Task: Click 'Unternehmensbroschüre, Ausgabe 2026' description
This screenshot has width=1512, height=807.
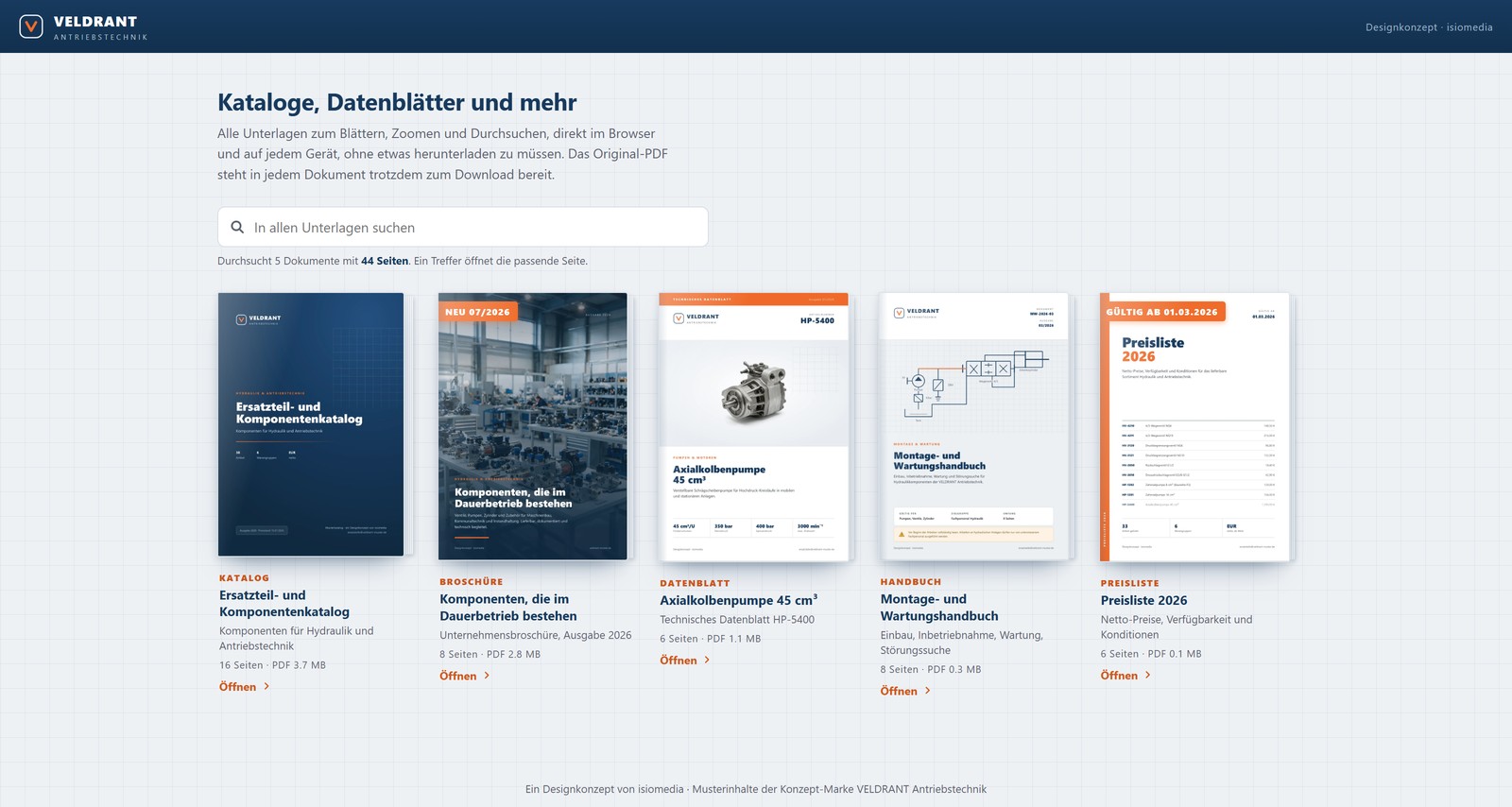Action: [x=536, y=635]
